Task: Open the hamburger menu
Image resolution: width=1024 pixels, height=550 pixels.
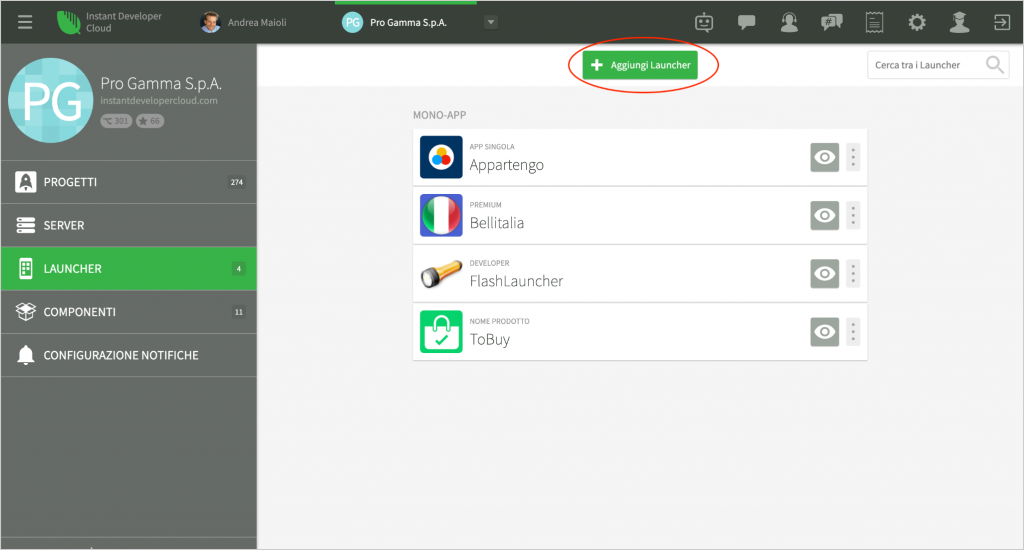Action: click(25, 22)
